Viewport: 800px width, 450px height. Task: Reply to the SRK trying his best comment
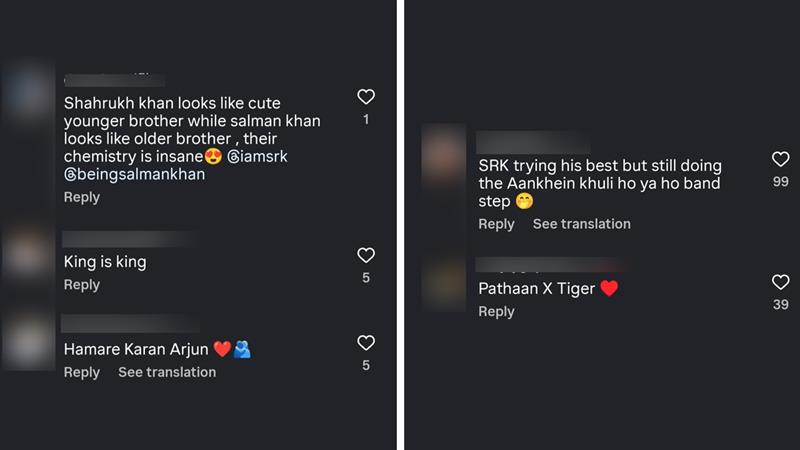point(496,224)
